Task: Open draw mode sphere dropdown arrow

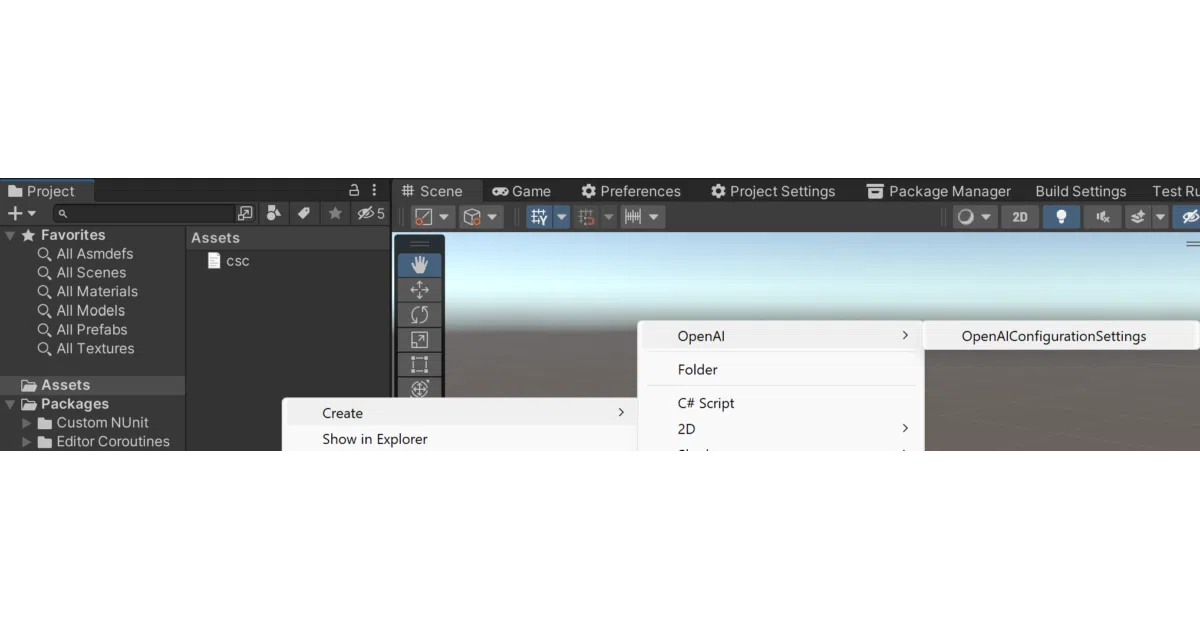Action: pos(987,217)
